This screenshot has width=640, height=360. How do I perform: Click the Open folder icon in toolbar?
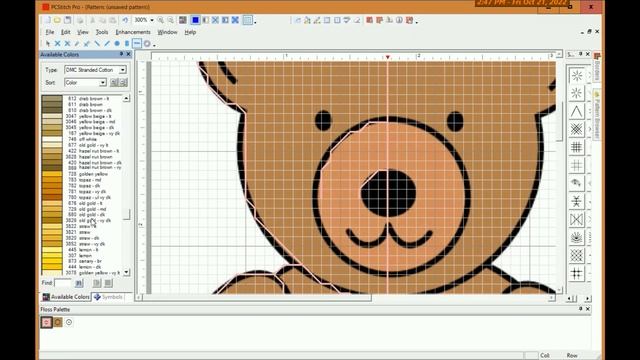[58, 20]
